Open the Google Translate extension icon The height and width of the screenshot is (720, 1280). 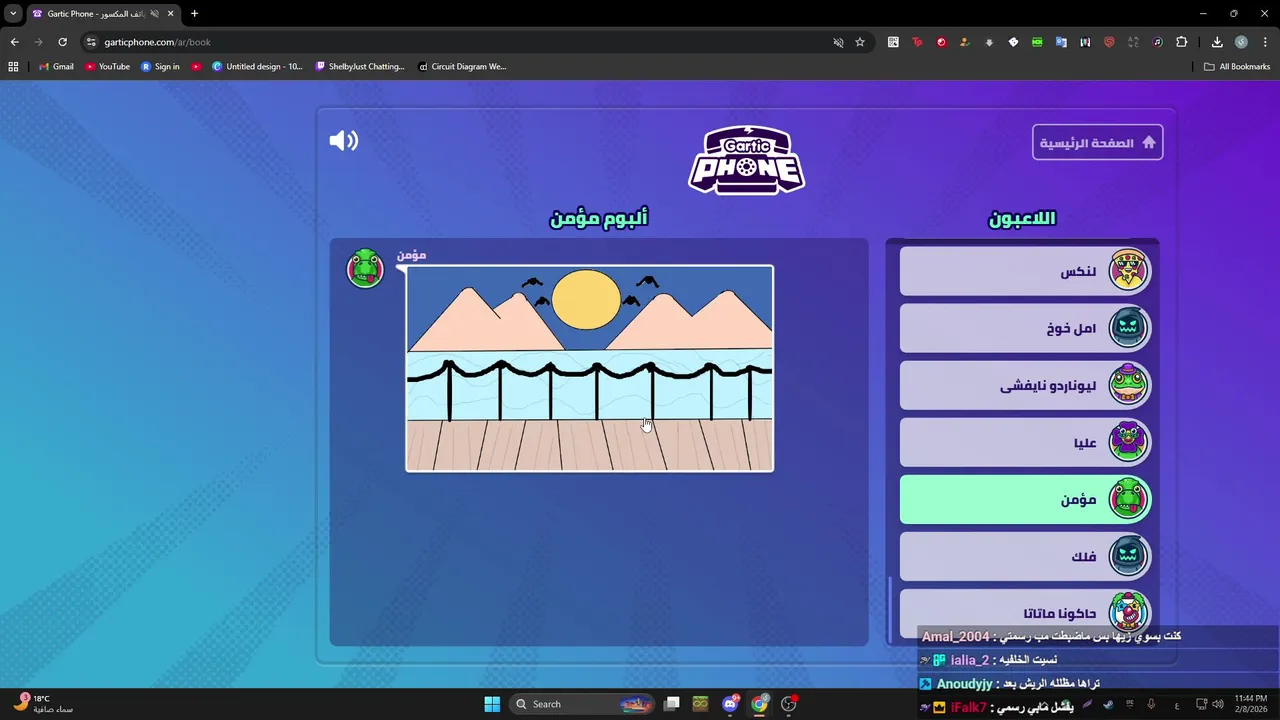[1061, 42]
